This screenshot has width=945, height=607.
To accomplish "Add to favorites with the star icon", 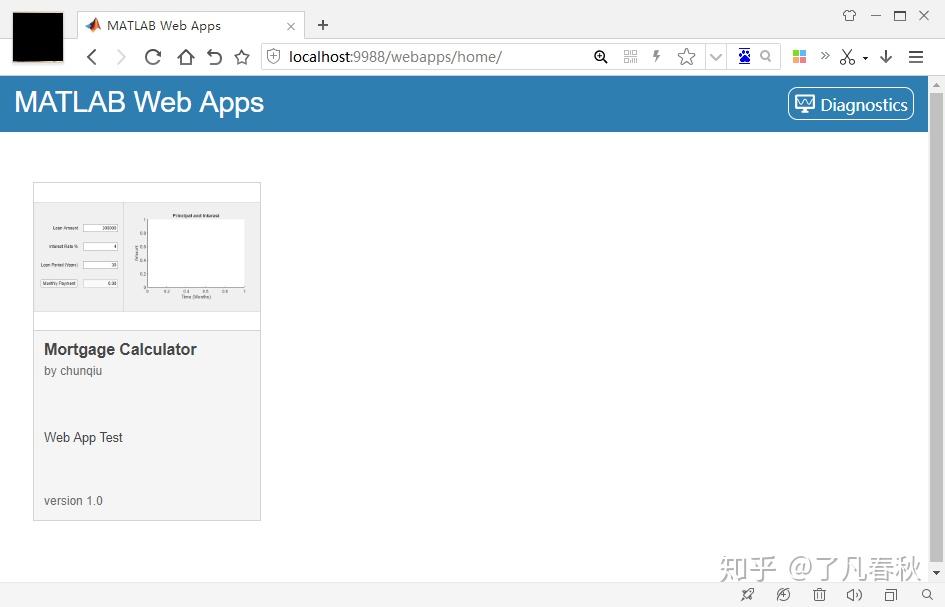I will click(x=686, y=57).
